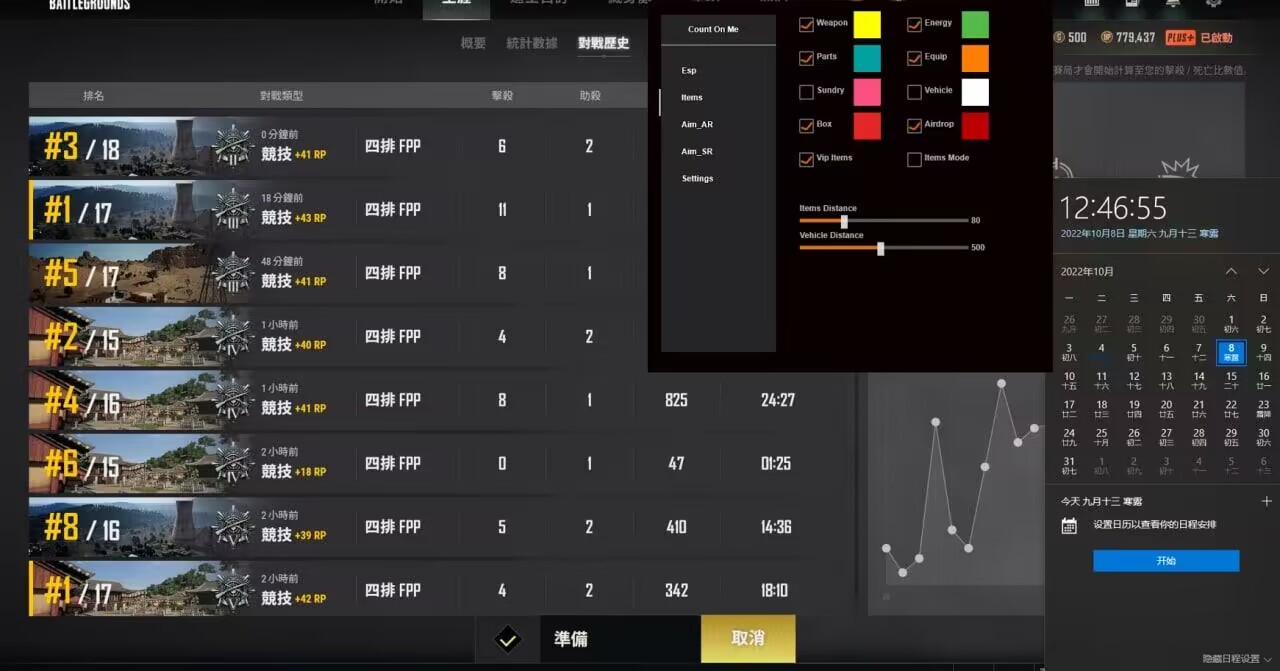This screenshot has height=671, width=1280.
Task: Click ranked emblem in the +18 RP row
Action: 233,464
